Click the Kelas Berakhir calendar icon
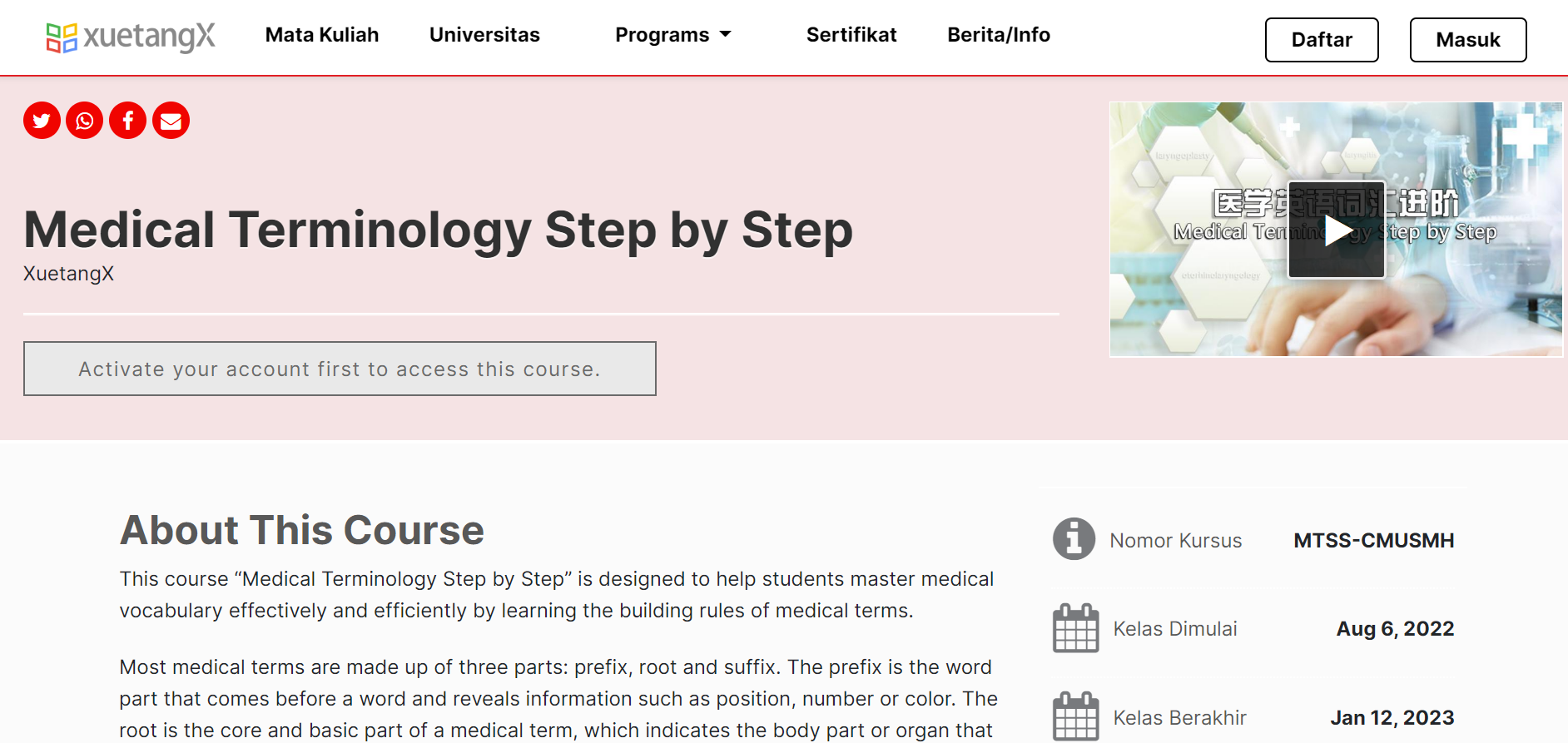Screen dimensions: 1568x743 click(x=1075, y=716)
